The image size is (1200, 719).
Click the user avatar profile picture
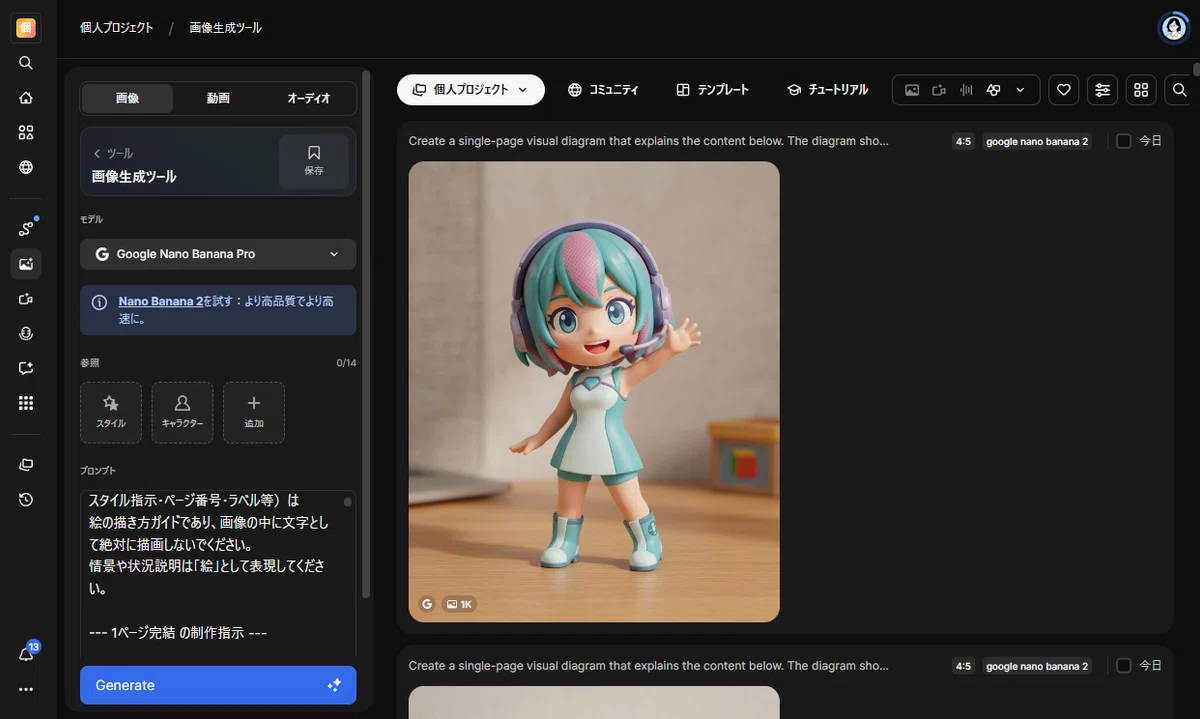coord(1173,28)
